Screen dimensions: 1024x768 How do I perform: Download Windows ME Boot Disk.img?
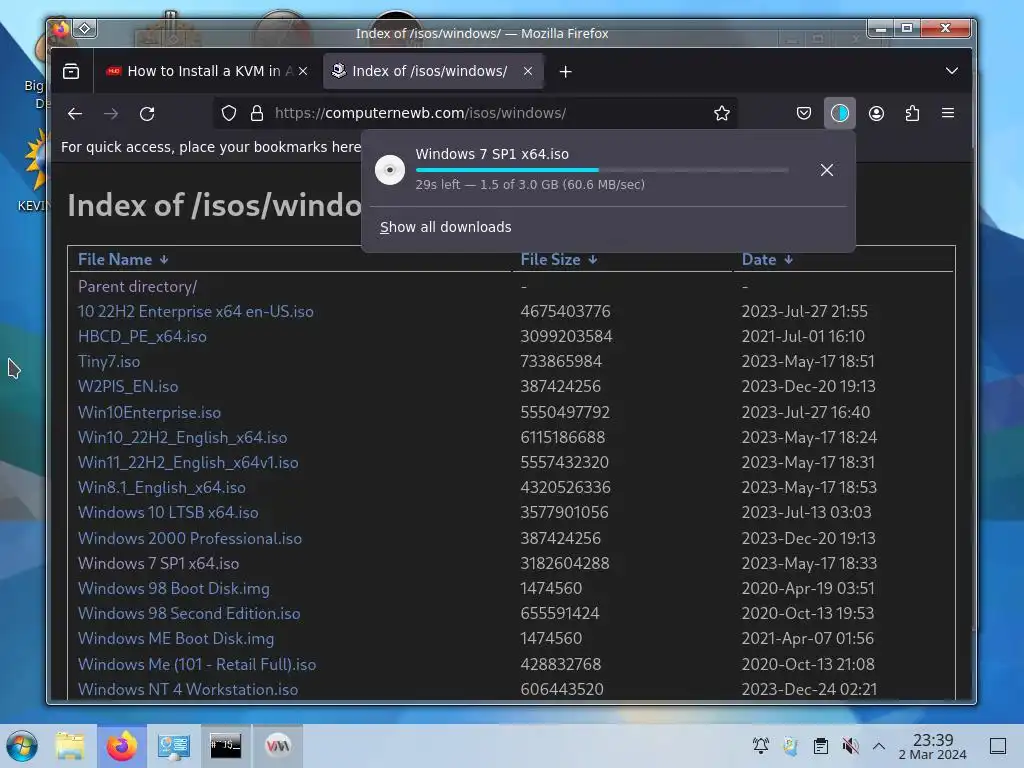tap(176, 639)
